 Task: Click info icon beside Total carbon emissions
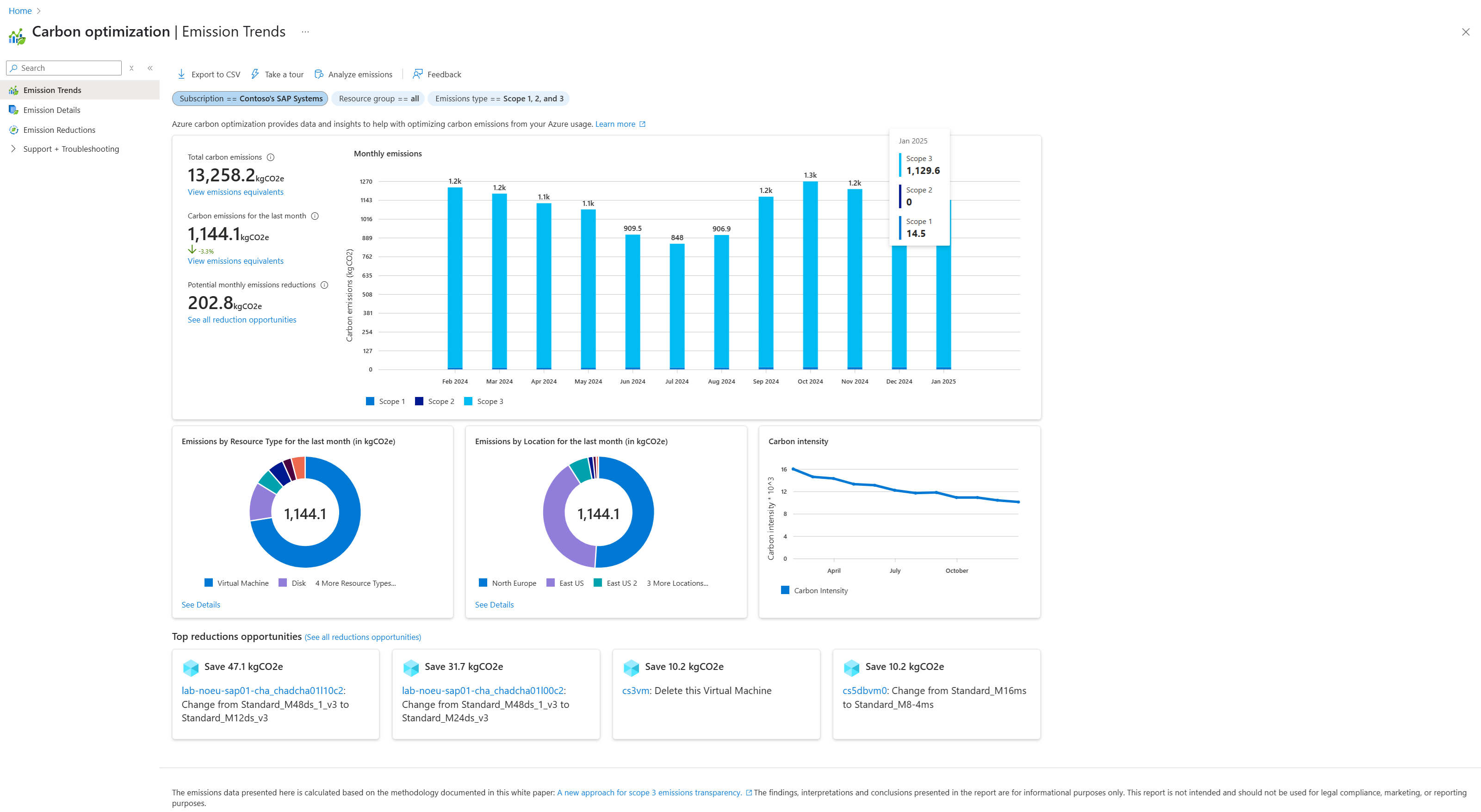click(x=270, y=157)
